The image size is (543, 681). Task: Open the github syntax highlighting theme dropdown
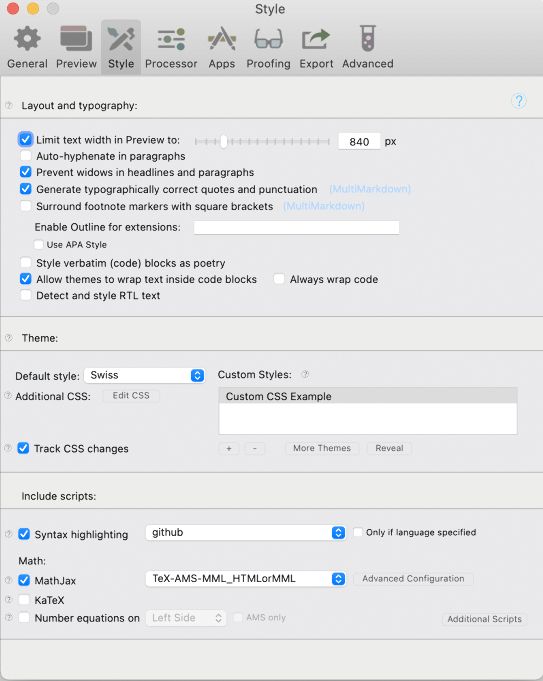pyautogui.click(x=245, y=532)
